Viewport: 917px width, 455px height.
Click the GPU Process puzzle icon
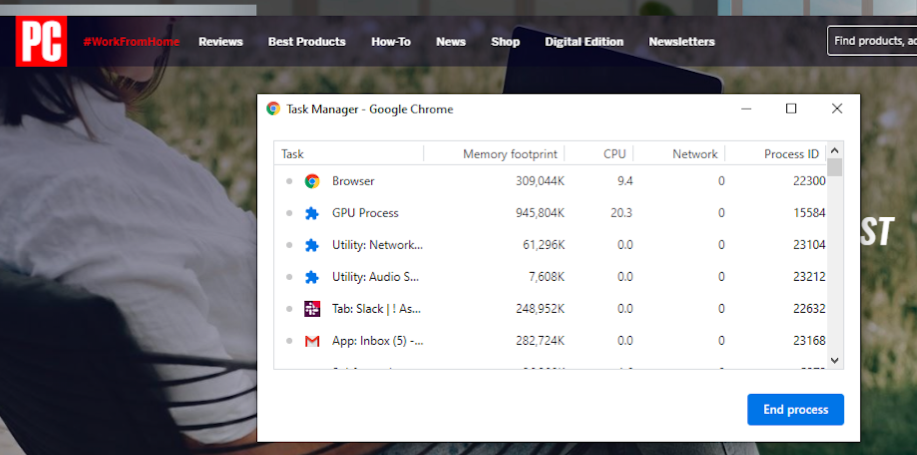(x=312, y=213)
